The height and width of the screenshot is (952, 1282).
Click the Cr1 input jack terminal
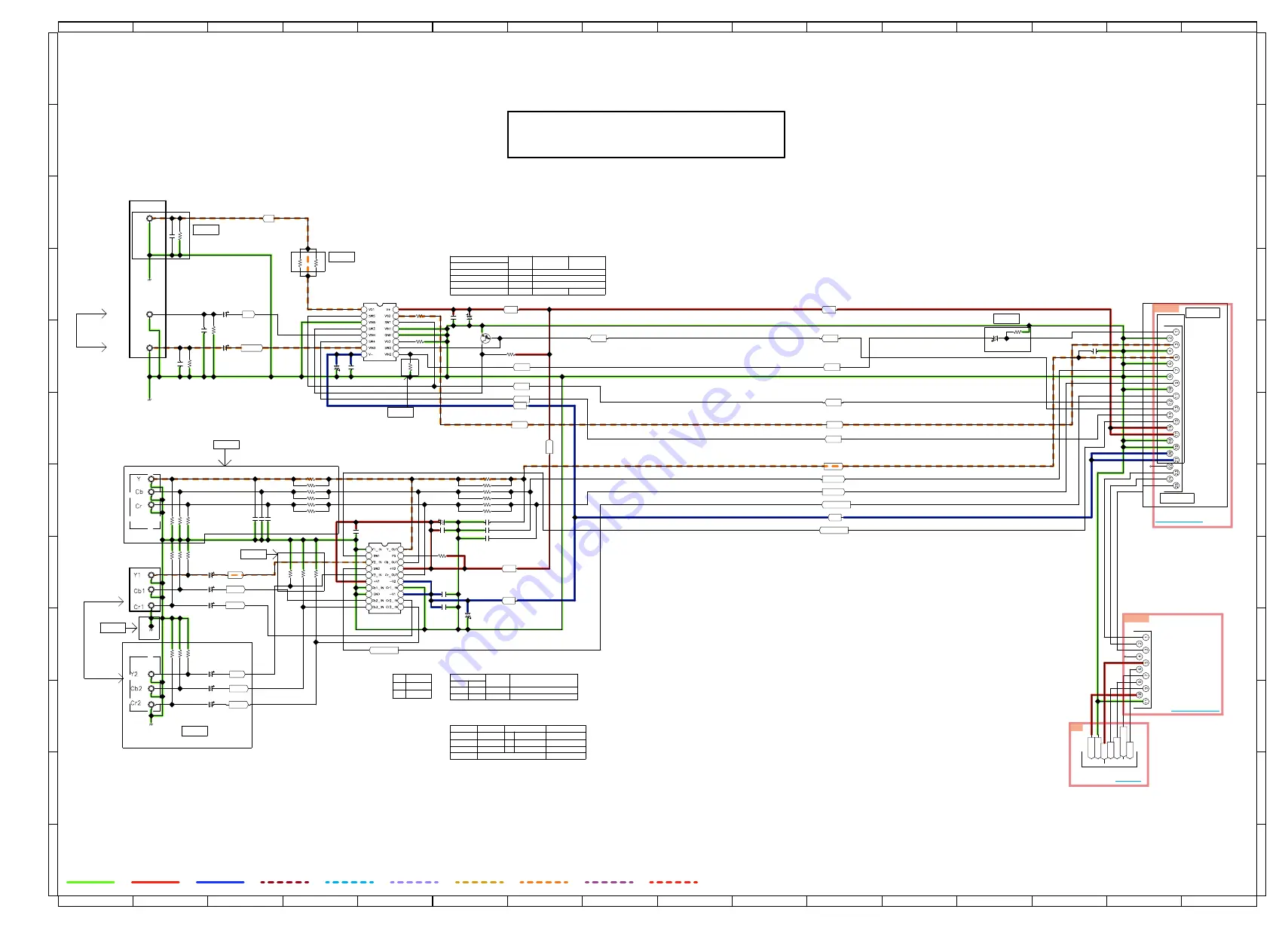pyautogui.click(x=151, y=605)
